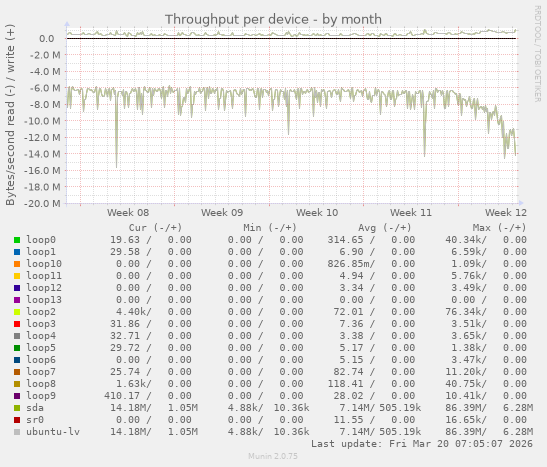Select the loop2 legend label
This screenshot has width=547, height=467.
(41, 312)
